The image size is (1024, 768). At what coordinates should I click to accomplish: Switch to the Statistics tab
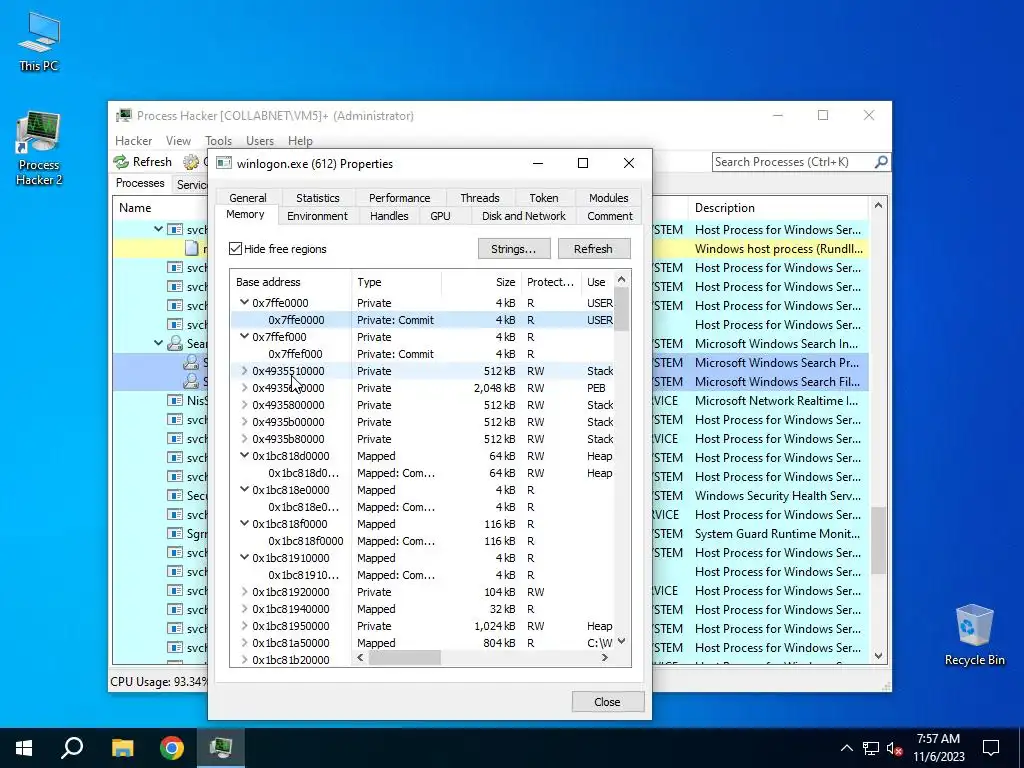click(x=317, y=198)
